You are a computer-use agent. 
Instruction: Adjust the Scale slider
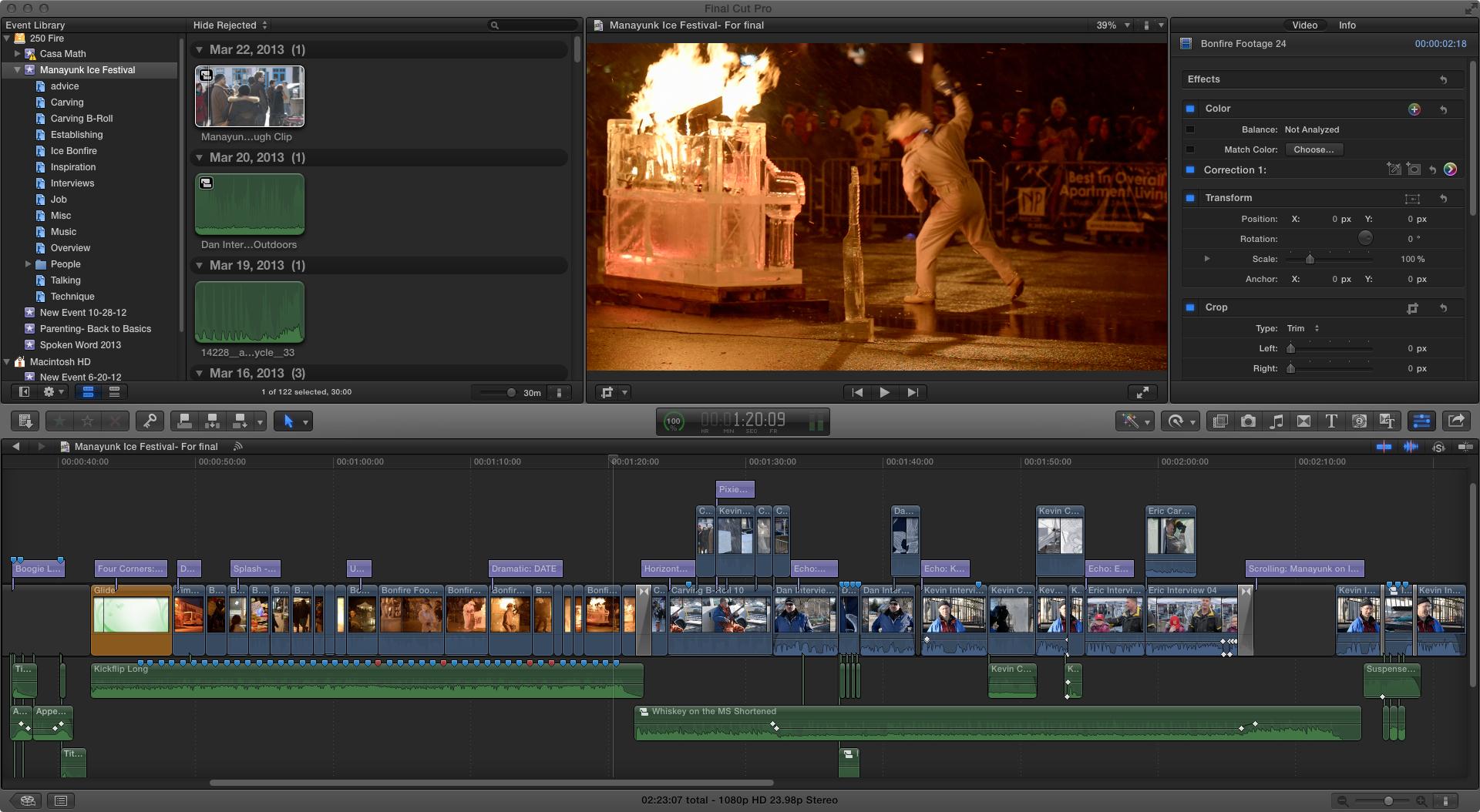tap(1310, 259)
